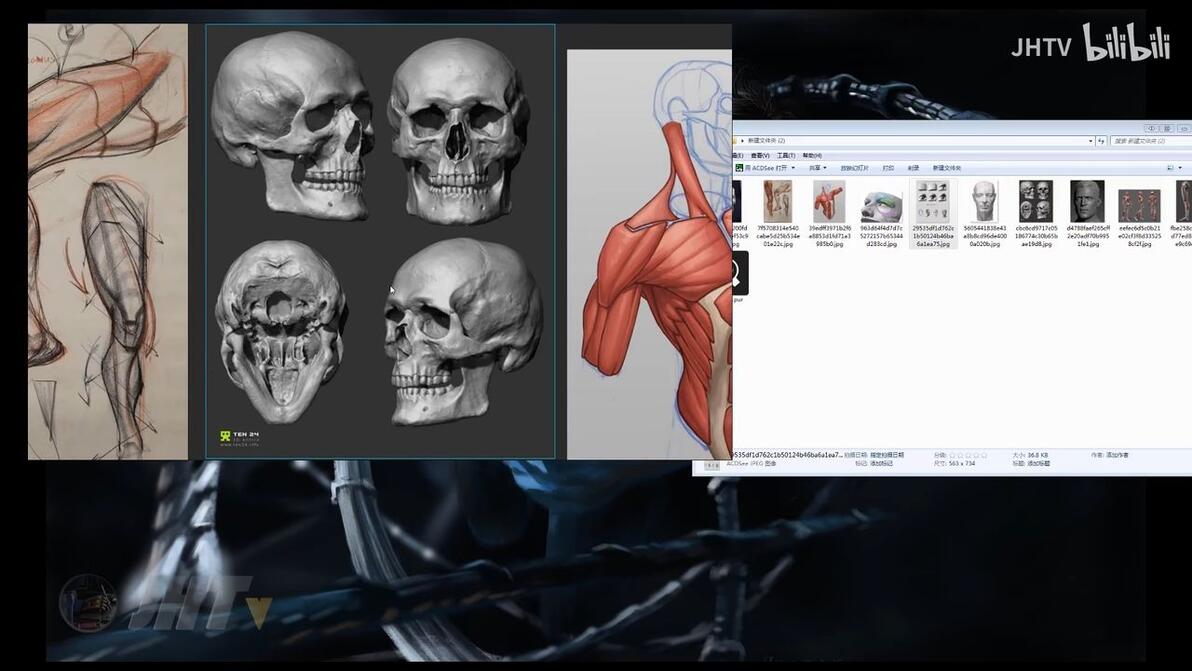Image resolution: width=1192 pixels, height=671 pixels.
Task: Click the 563 x 734 dimensions value
Action: pyautogui.click(x=962, y=464)
